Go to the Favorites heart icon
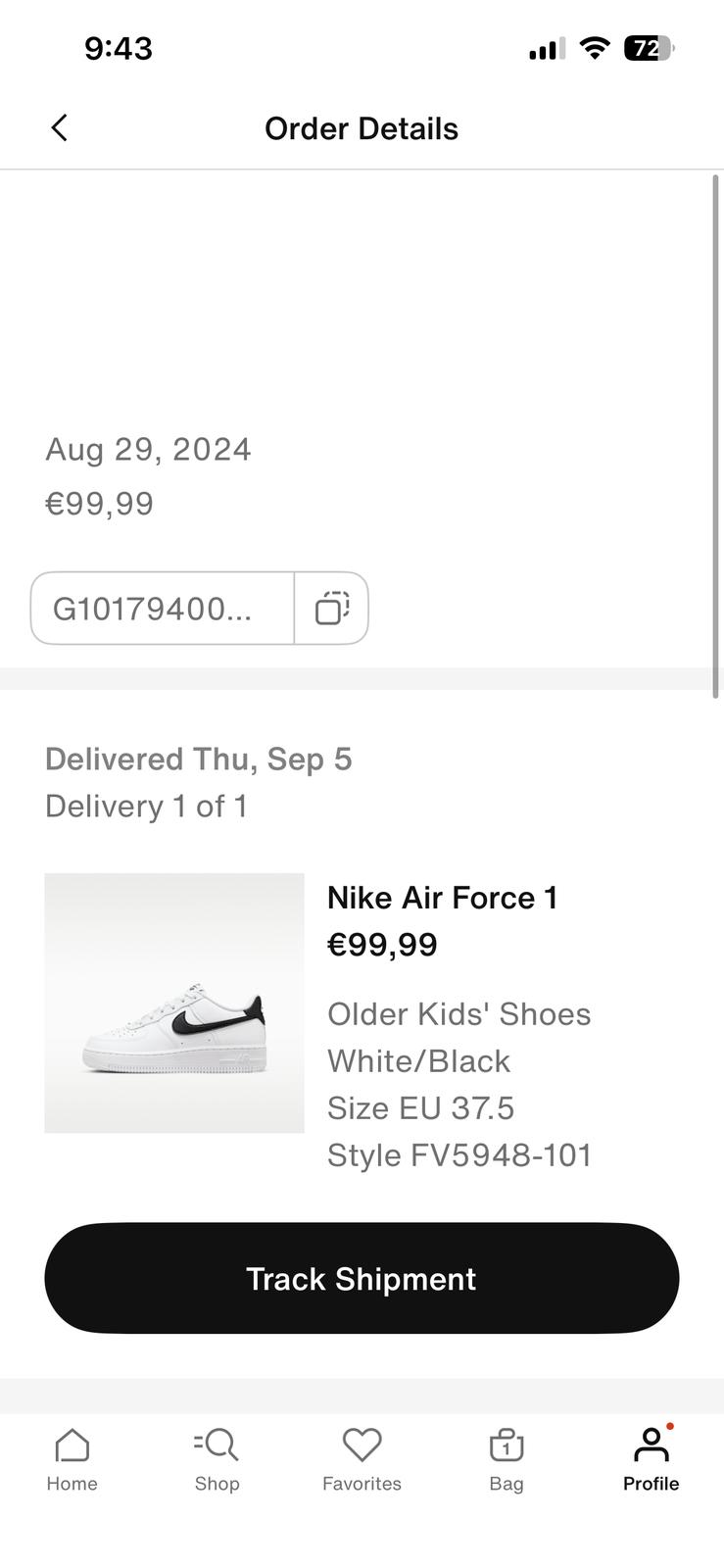This screenshot has width=724, height=1568. click(x=362, y=1445)
